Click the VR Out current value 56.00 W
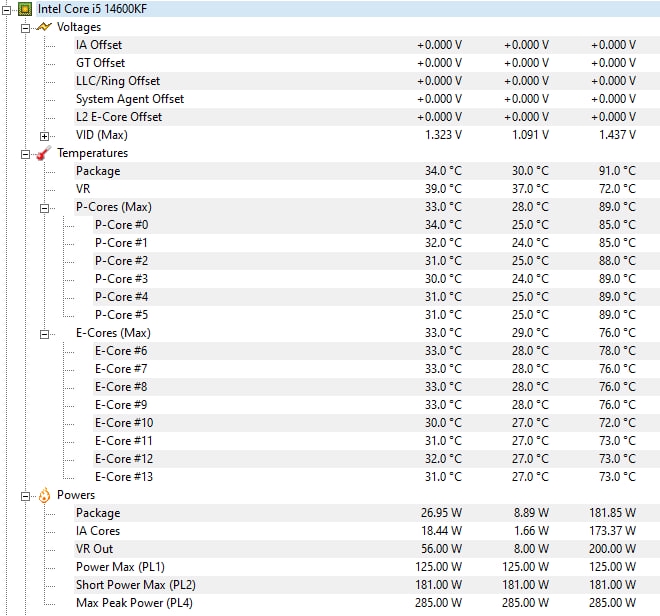Image resolution: width=660 pixels, height=616 pixels. pyautogui.click(x=441, y=549)
